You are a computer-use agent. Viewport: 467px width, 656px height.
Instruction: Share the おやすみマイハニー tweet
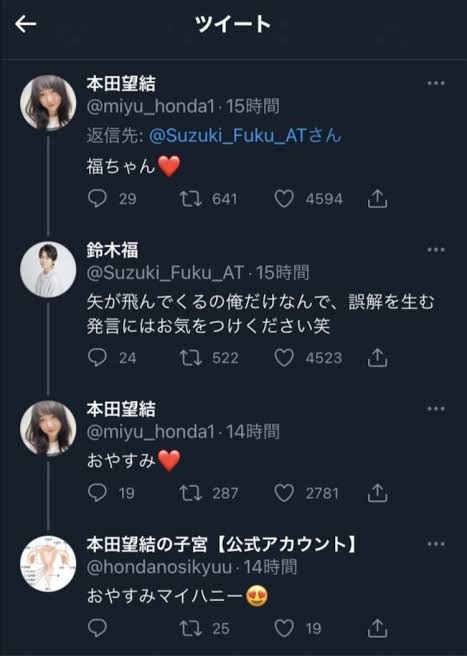click(x=377, y=628)
